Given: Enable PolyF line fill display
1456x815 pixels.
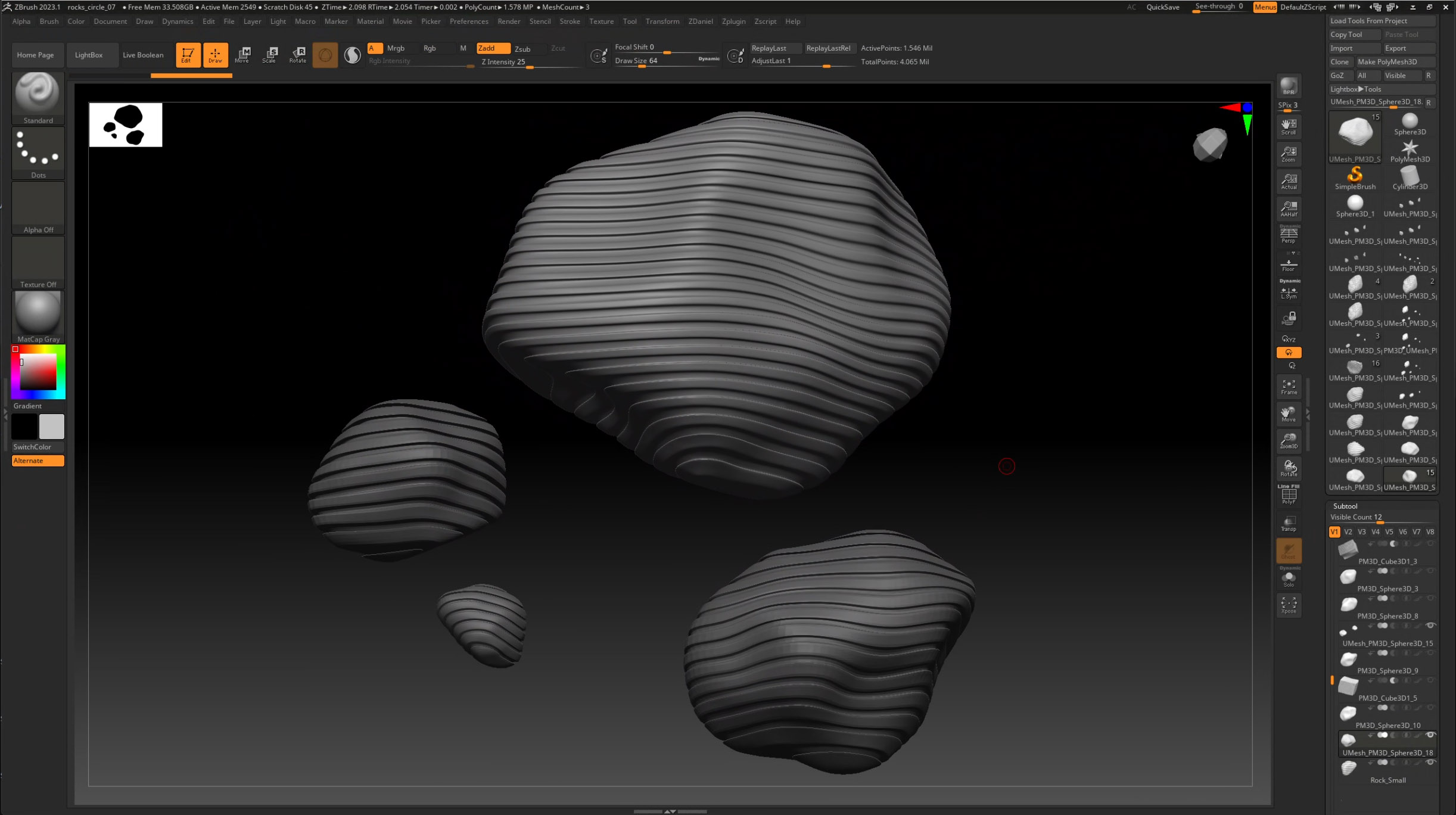Looking at the screenshot, I should click(1288, 496).
